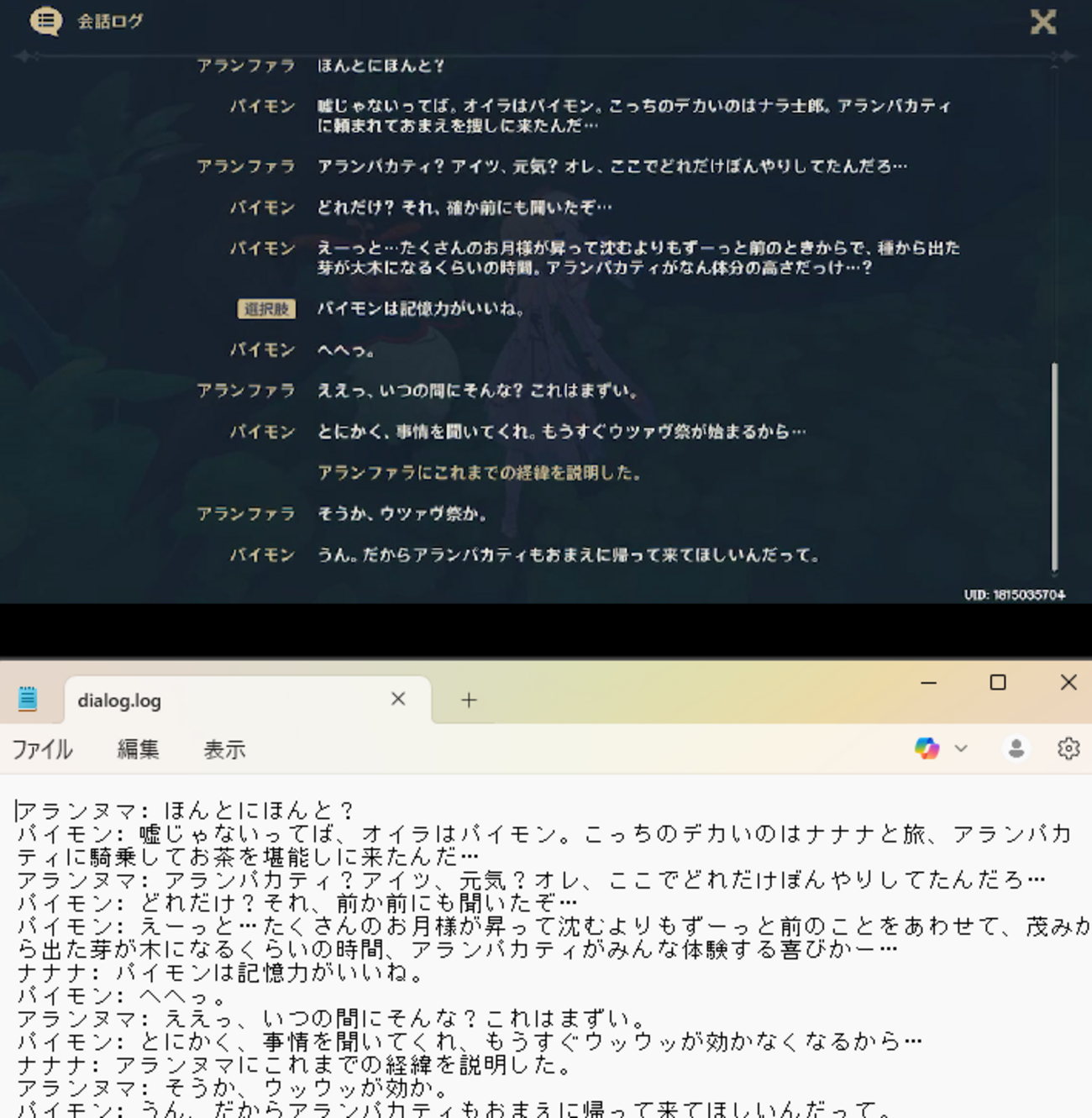Click the line とにかく、事情を聞いてくれ in game log
Viewport: 1092px width, 1118px height.
pyautogui.click(x=561, y=432)
